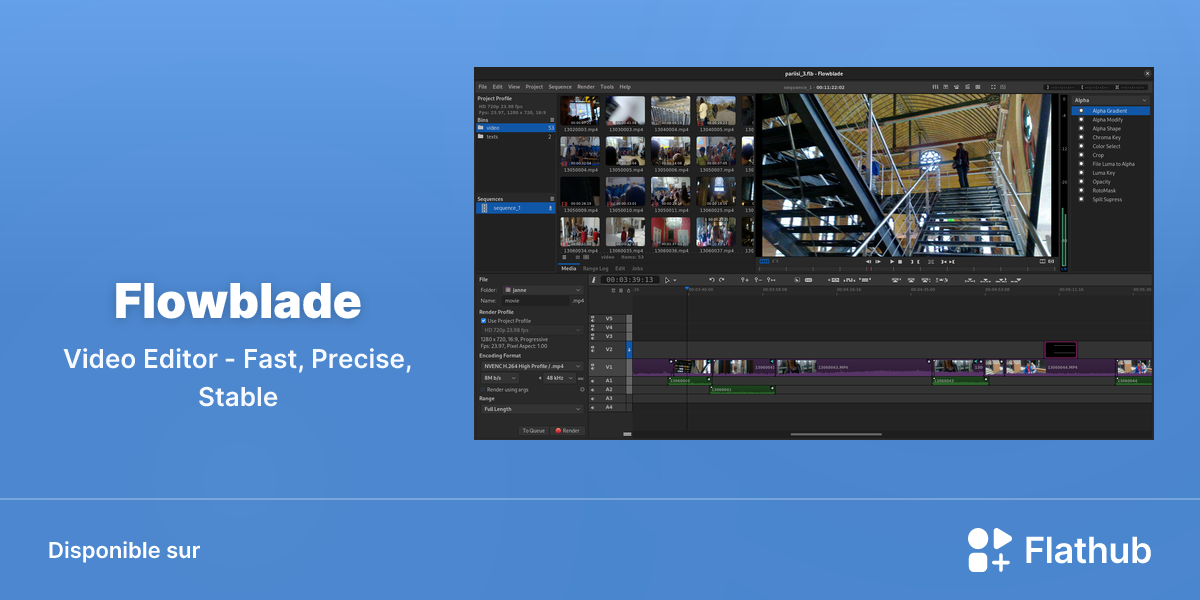Toggle mute on audio track A2

[592, 389]
